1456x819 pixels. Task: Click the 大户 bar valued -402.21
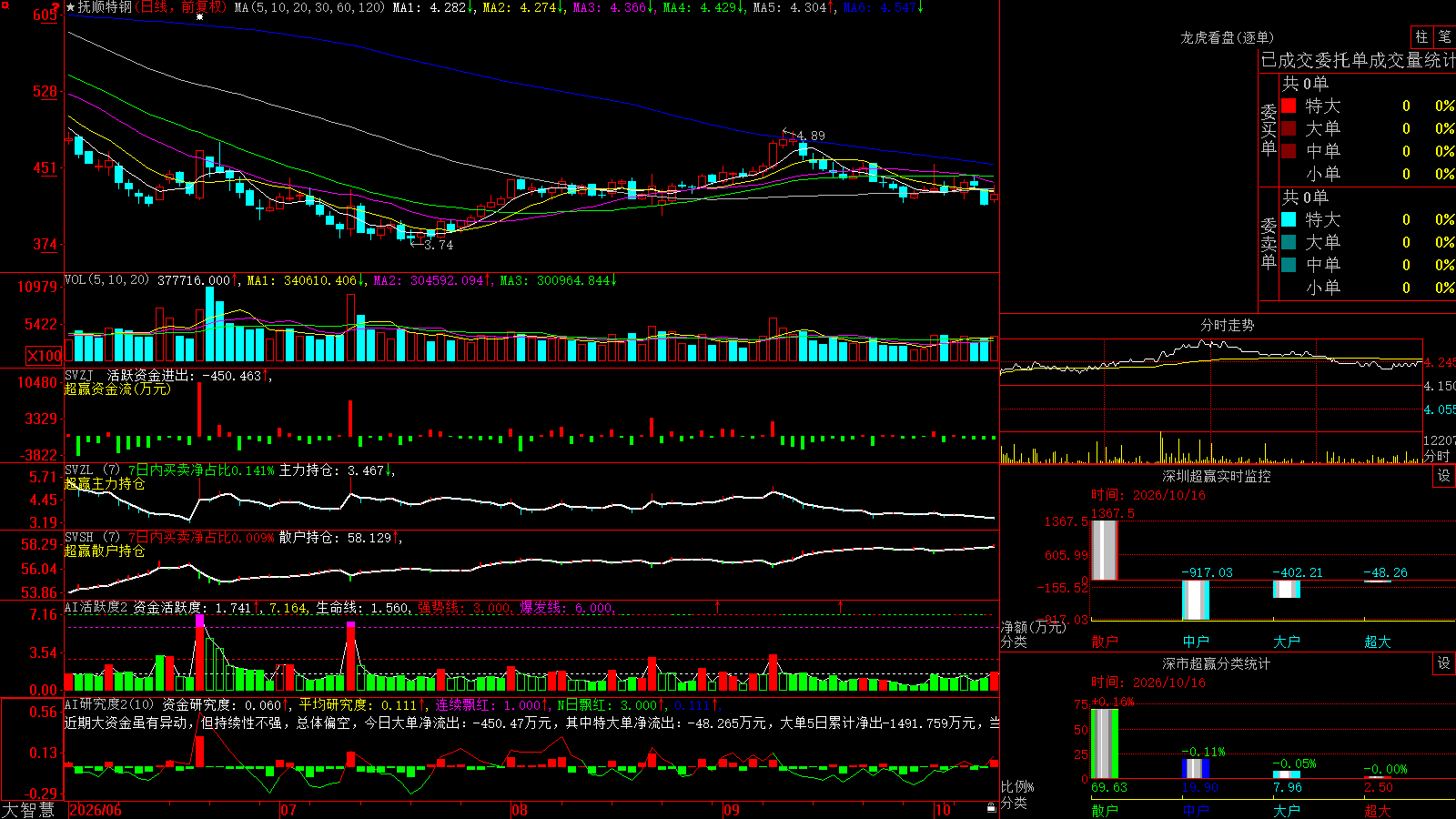coord(1287,589)
